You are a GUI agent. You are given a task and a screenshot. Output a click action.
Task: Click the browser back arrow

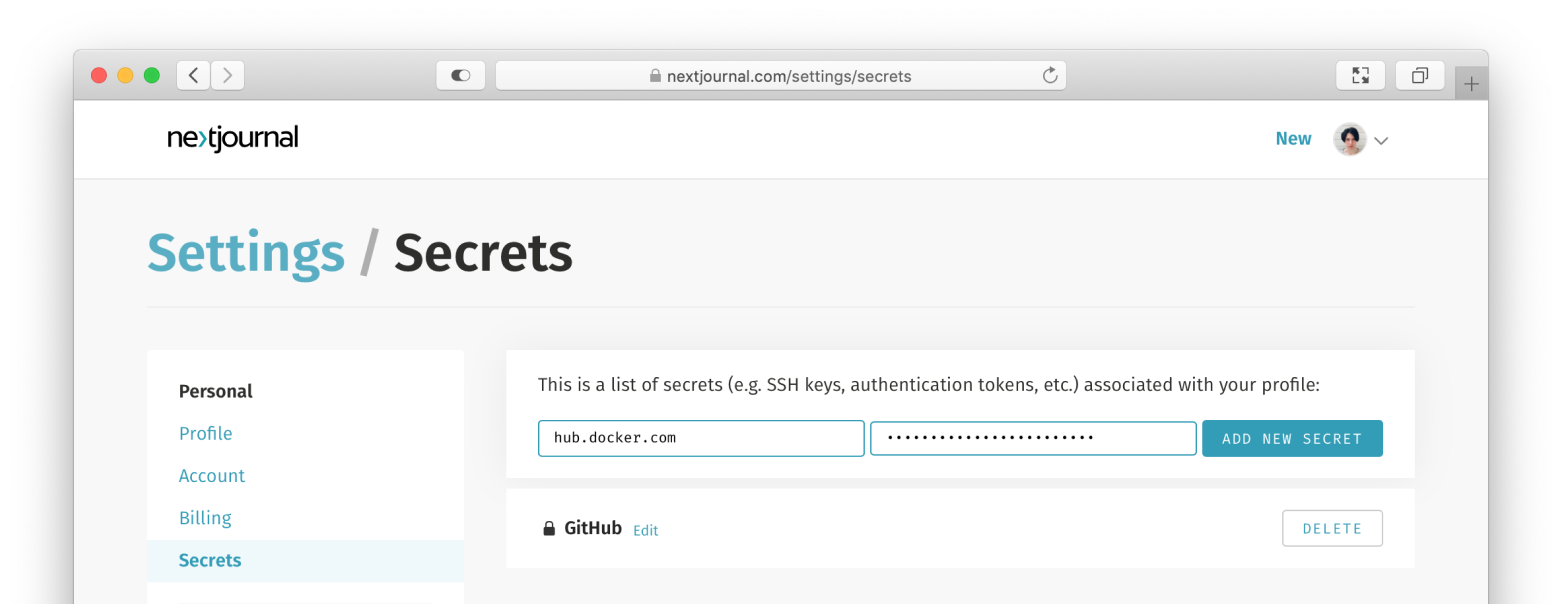point(194,75)
